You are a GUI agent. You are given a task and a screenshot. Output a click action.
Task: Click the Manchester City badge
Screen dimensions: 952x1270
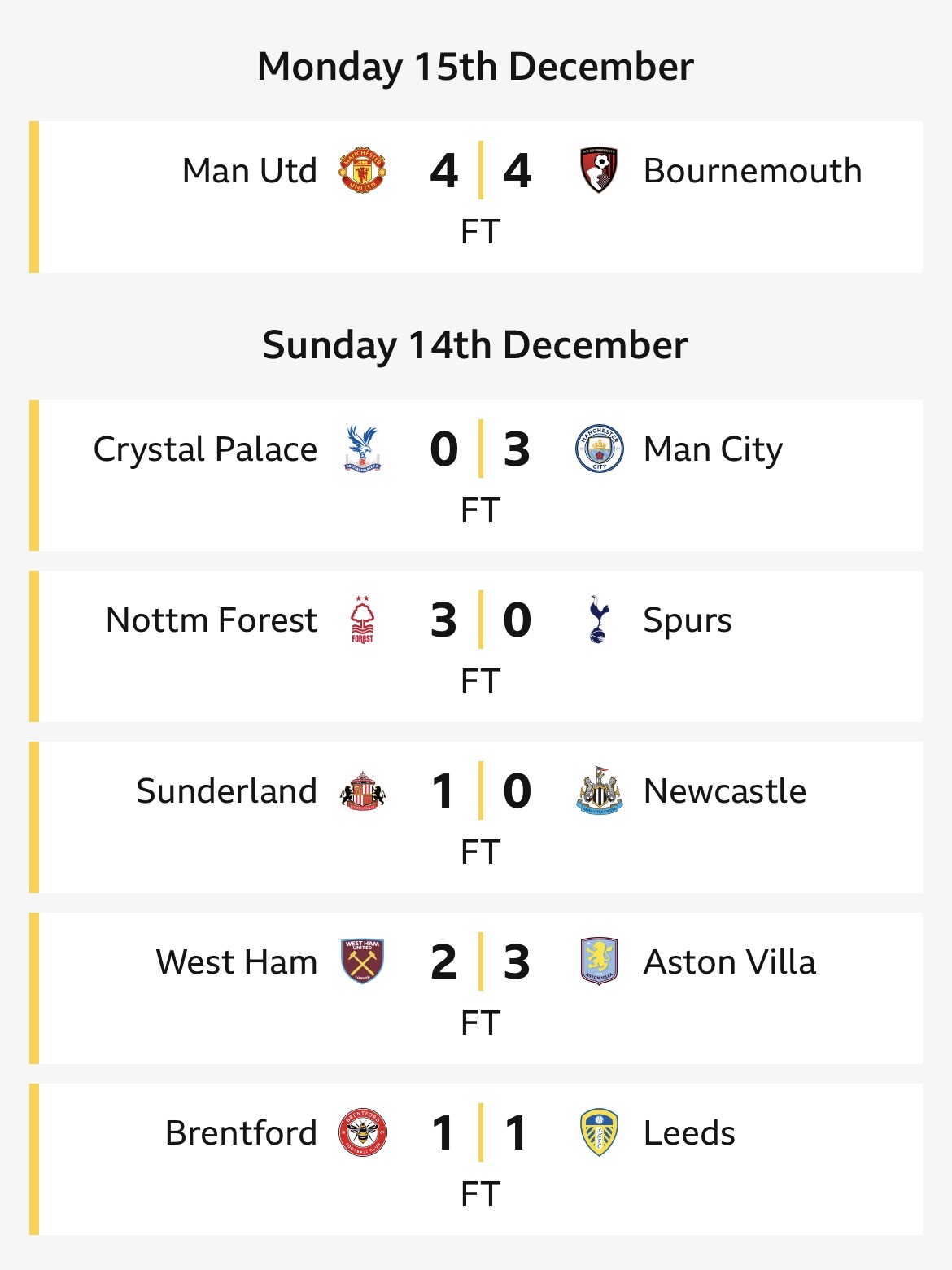click(x=599, y=449)
